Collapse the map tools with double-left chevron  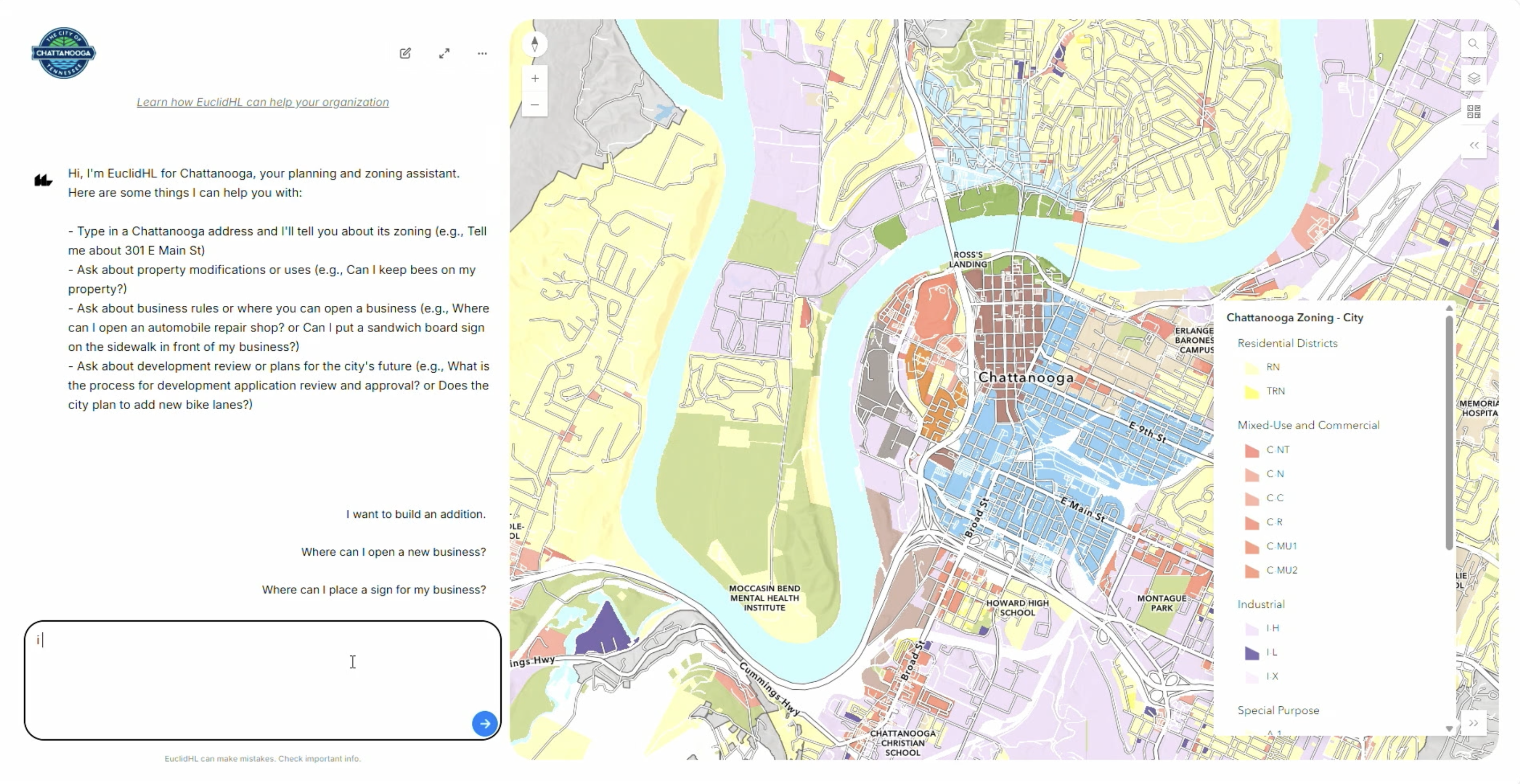(1473, 146)
